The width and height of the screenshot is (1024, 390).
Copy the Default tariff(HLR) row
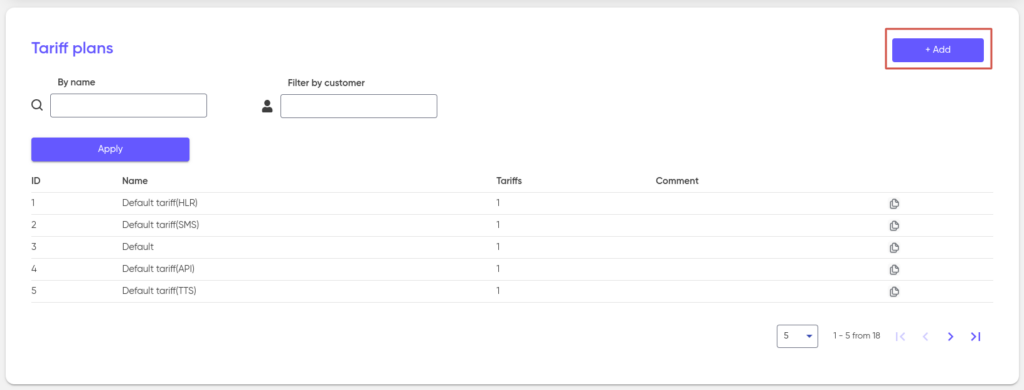coord(895,204)
